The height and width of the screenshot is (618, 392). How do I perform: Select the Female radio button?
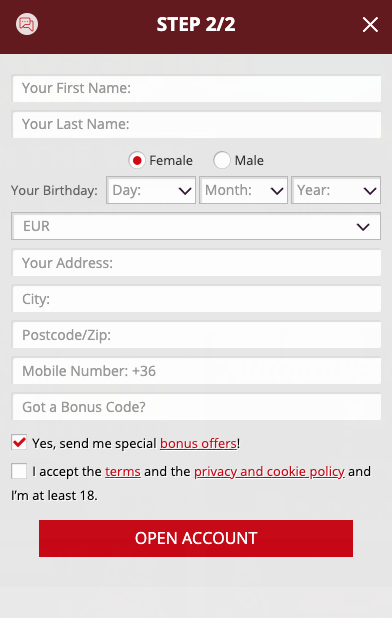point(137,160)
